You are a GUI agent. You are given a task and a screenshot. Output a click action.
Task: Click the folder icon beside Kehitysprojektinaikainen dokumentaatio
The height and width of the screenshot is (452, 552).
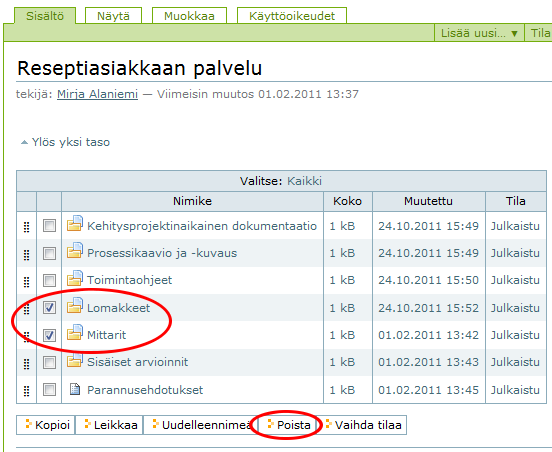75,223
